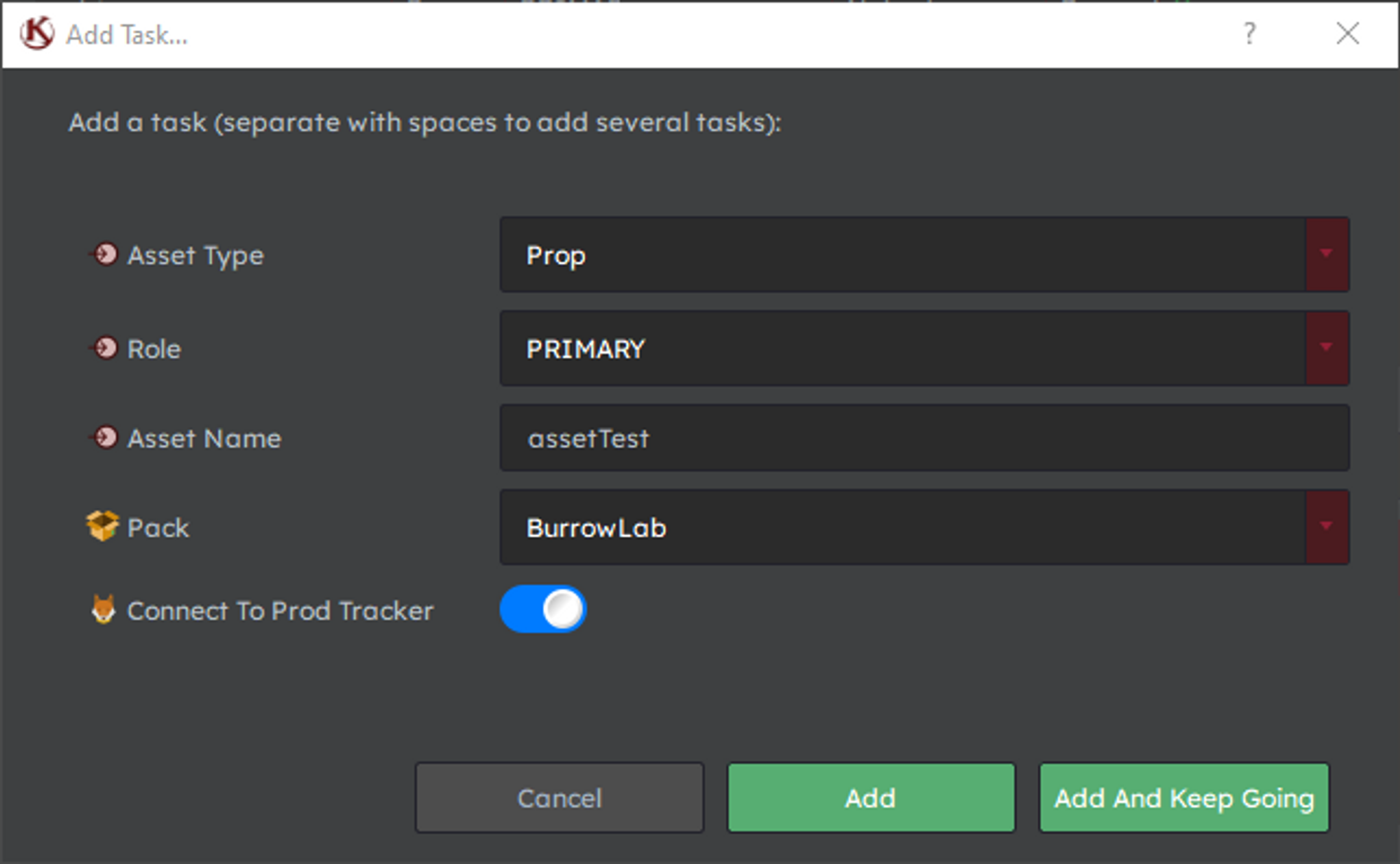The height and width of the screenshot is (864, 1400).
Task: Close the Add Task window
Action: pyautogui.click(x=1347, y=33)
